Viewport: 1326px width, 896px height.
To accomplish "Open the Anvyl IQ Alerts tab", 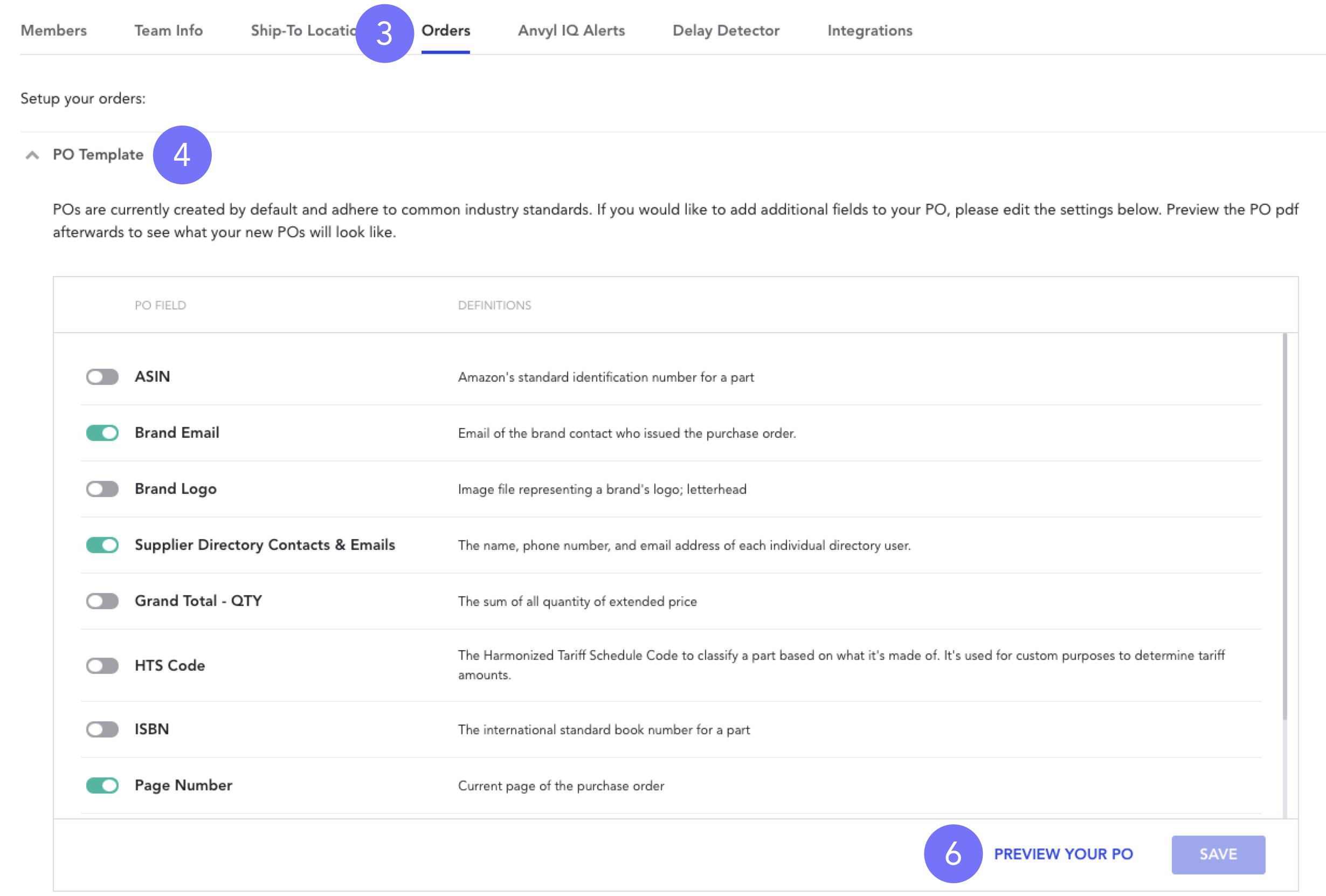I will click(x=571, y=31).
